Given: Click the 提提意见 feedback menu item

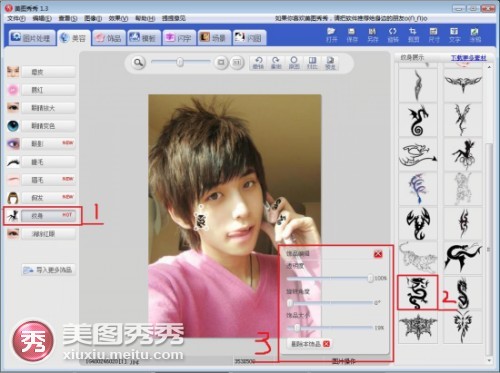Looking at the screenshot, I should click(174, 18).
